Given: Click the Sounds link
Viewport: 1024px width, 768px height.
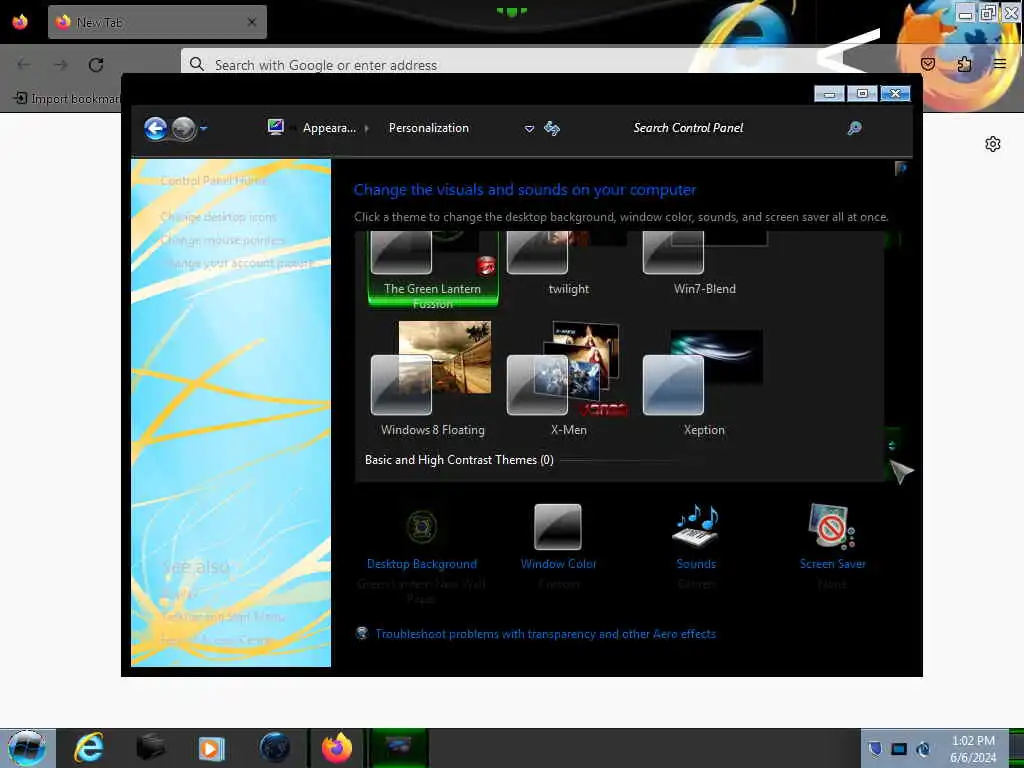Looking at the screenshot, I should click(x=696, y=564).
